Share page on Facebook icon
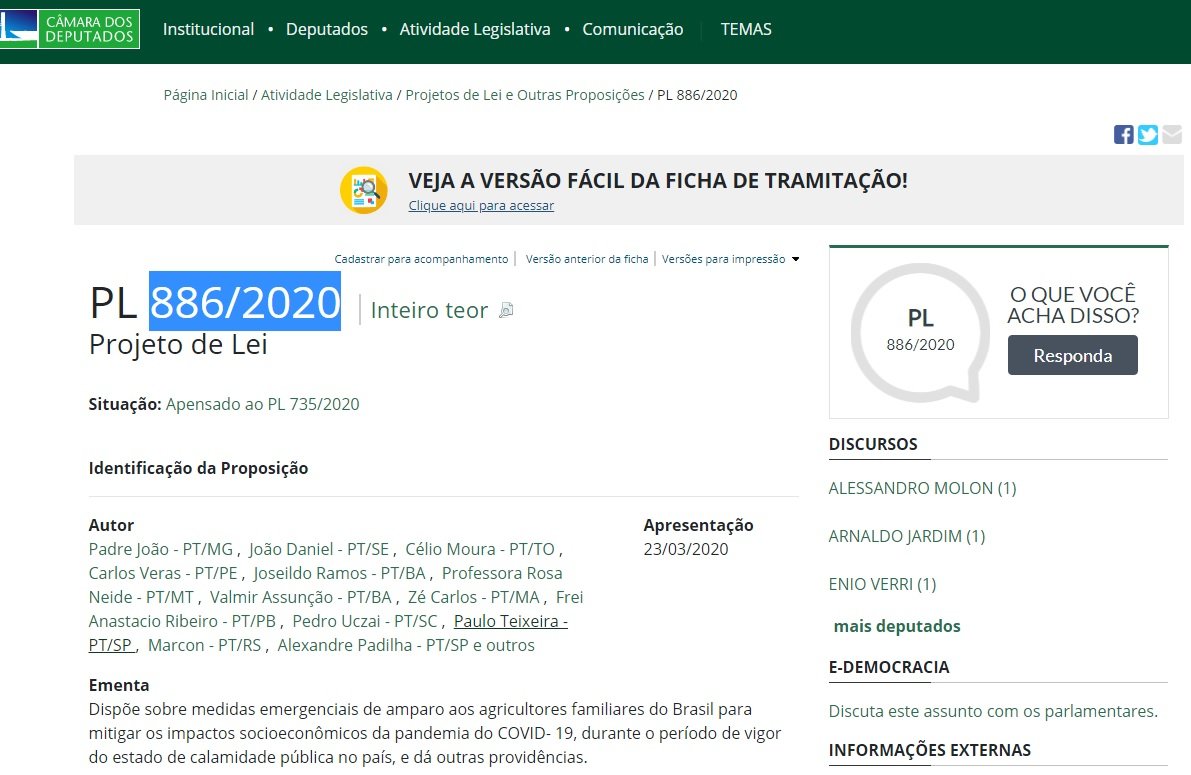1191x775 pixels. pyautogui.click(x=1123, y=135)
